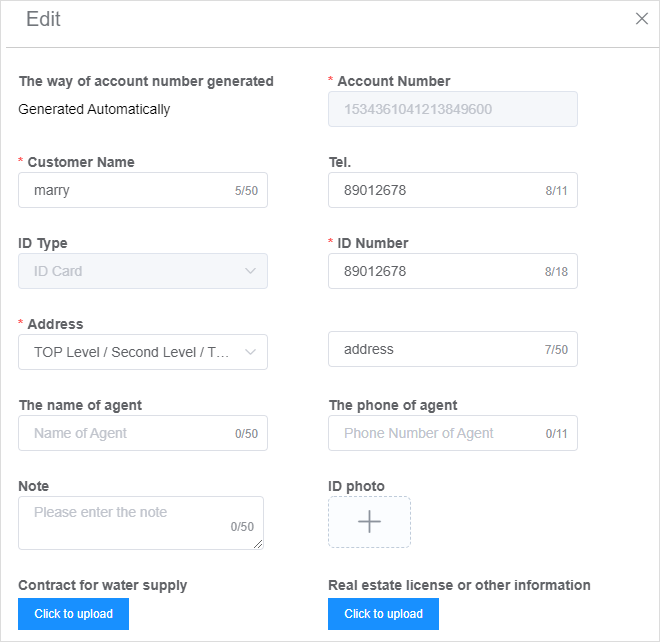This screenshot has height=642, width=660.
Task: Open the Address level cascader arrow
Action: pyautogui.click(x=250, y=352)
